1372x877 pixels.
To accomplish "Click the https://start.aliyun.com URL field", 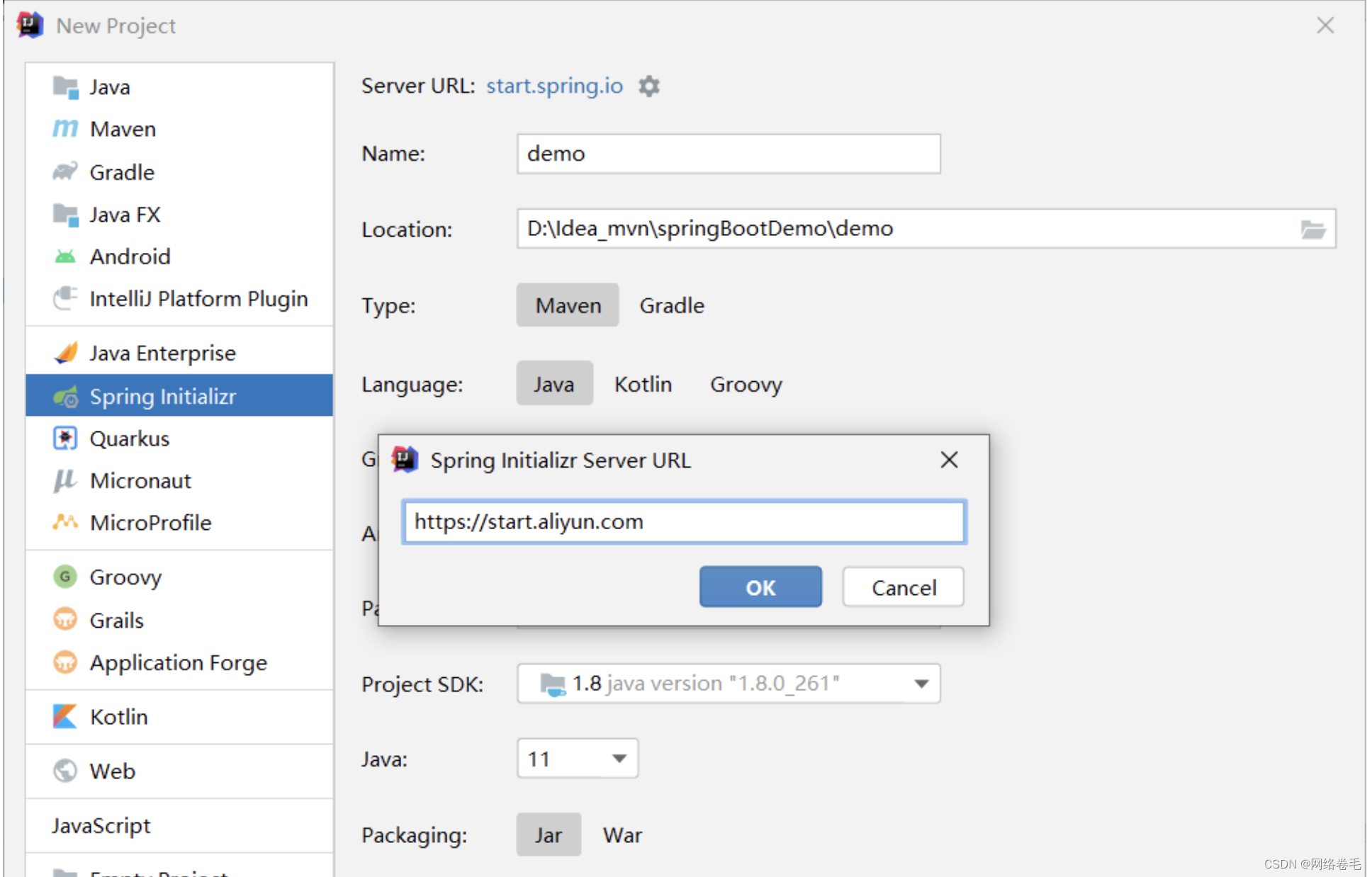I will 683,522.
